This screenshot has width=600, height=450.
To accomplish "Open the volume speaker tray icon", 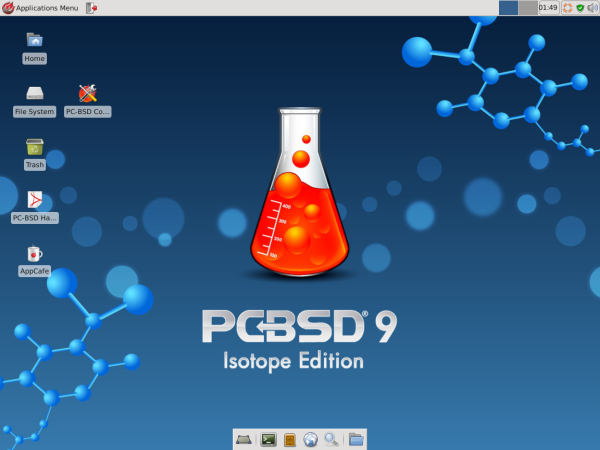I will tap(593, 8).
